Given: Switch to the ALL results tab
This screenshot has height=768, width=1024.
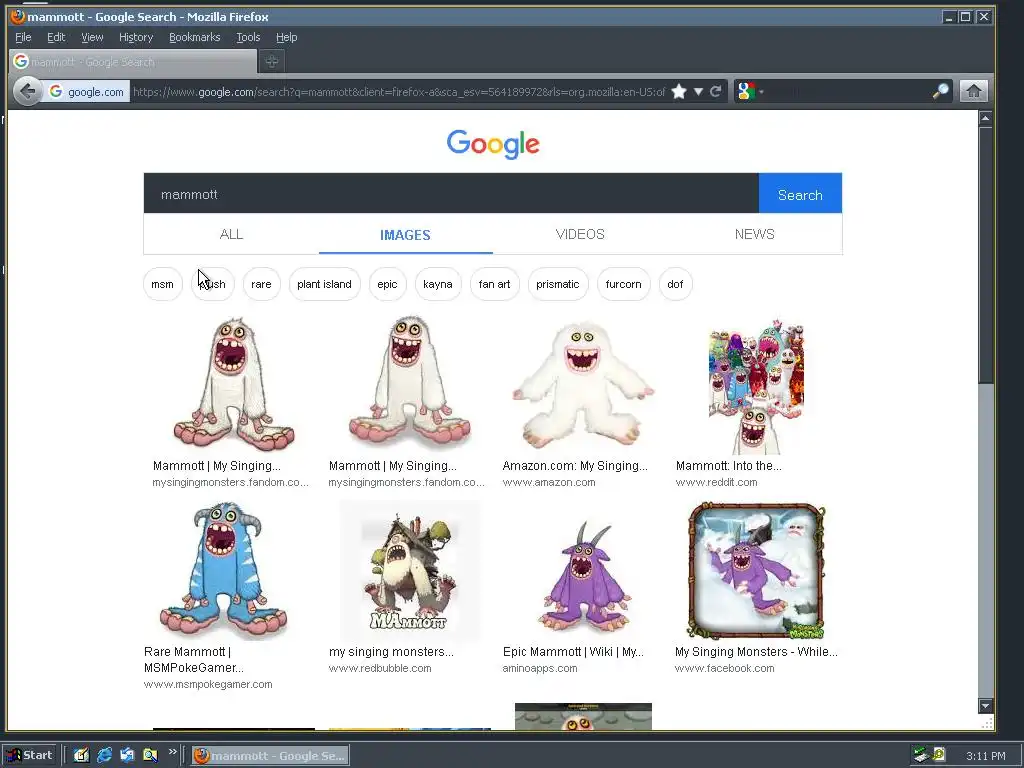Looking at the screenshot, I should coord(231,234).
